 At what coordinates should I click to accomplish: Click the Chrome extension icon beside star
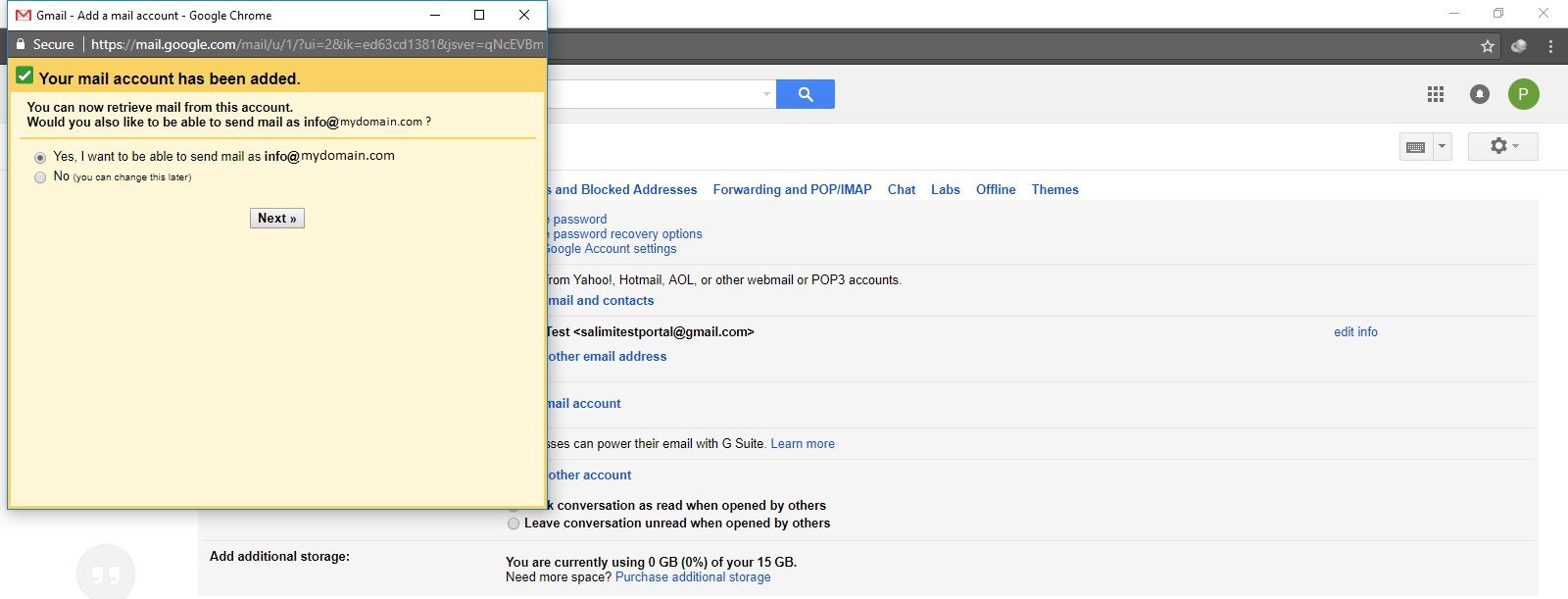point(1519,46)
